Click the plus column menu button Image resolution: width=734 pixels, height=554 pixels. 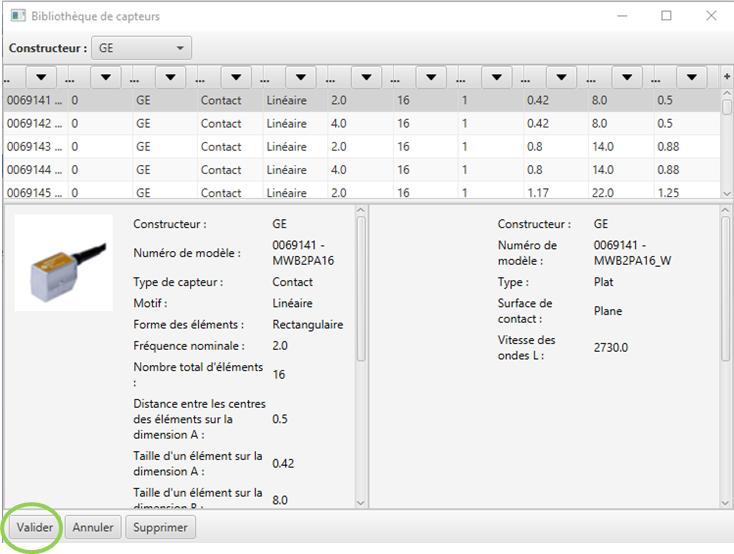click(727, 77)
